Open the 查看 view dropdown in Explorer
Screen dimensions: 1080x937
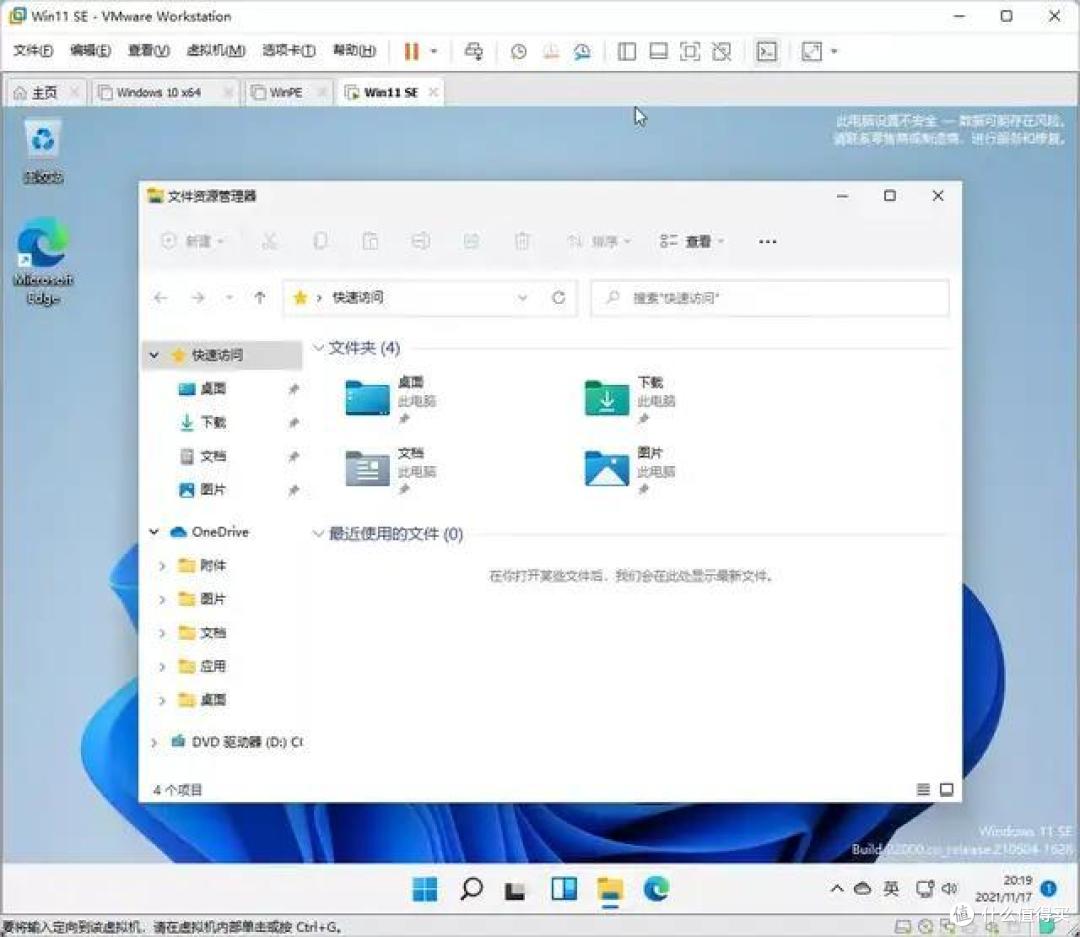click(692, 241)
